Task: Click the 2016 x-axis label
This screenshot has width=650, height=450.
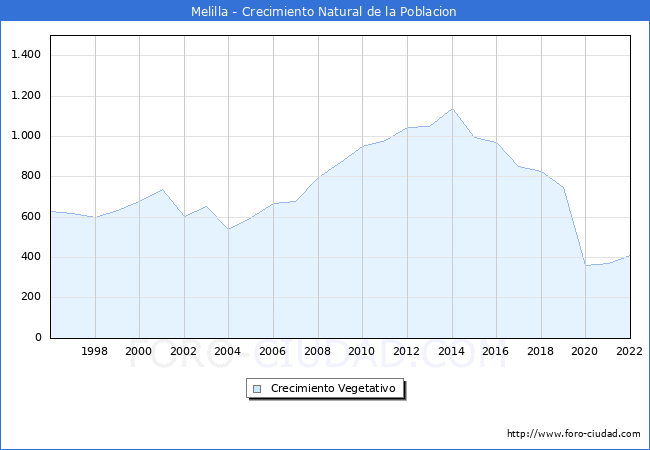Action: pos(495,351)
